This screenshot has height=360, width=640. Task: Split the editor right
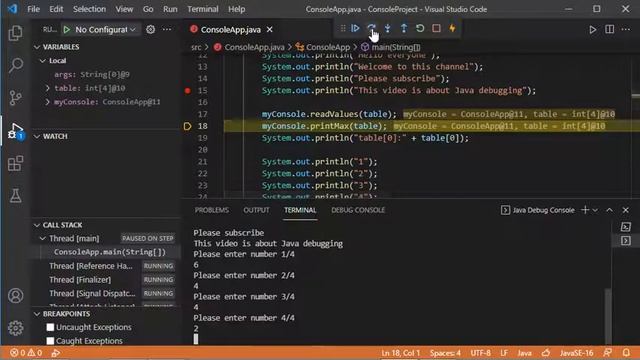[609, 29]
